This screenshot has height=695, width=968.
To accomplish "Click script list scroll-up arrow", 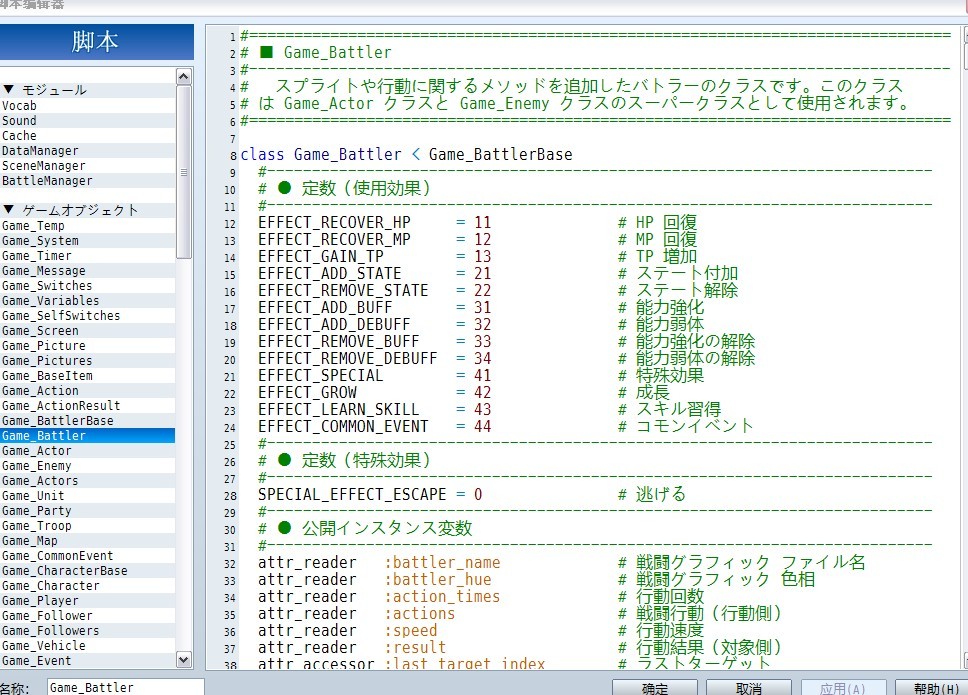I will pyautogui.click(x=184, y=76).
